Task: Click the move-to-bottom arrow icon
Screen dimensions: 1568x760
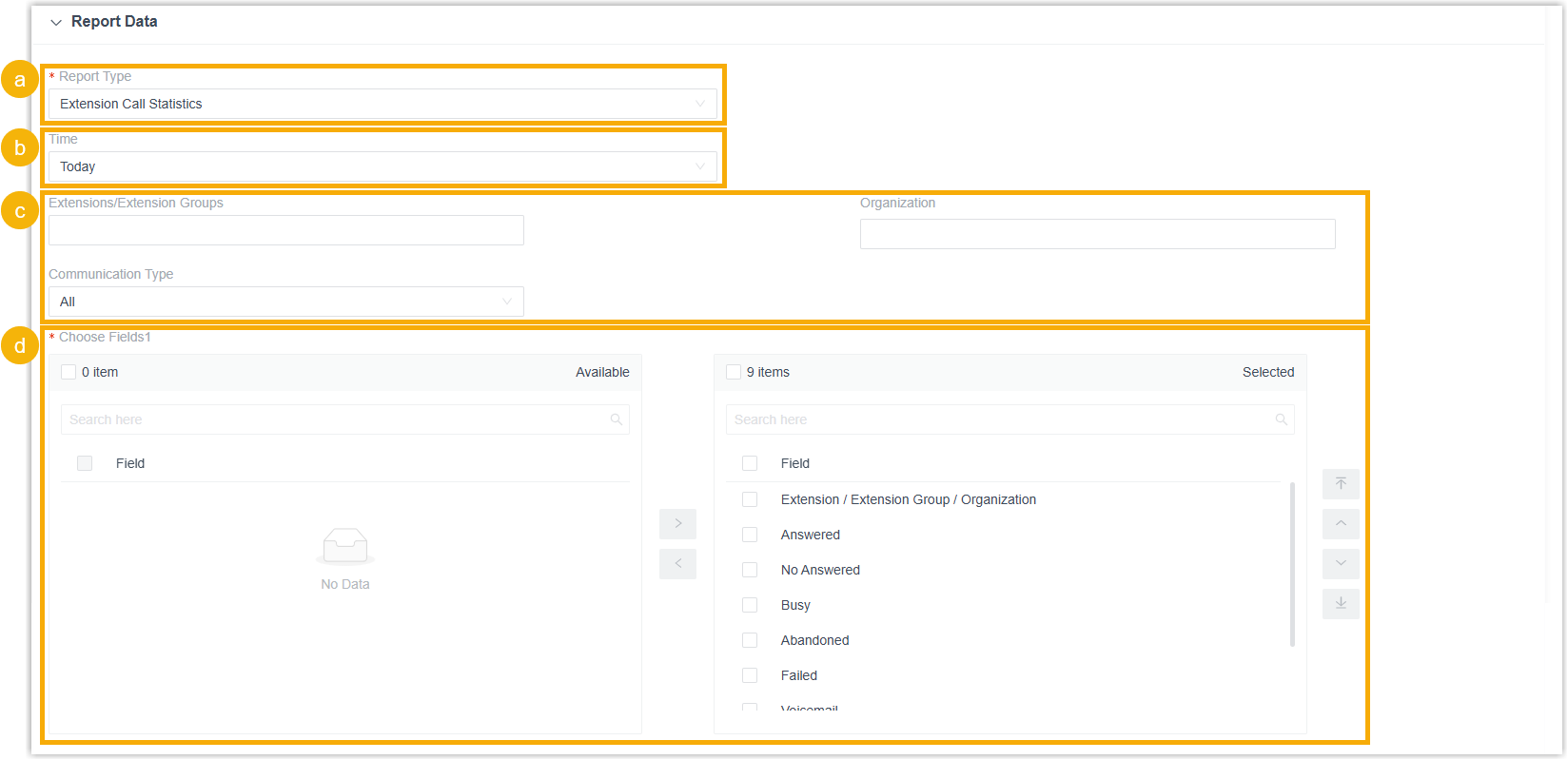Action: coord(1341,604)
